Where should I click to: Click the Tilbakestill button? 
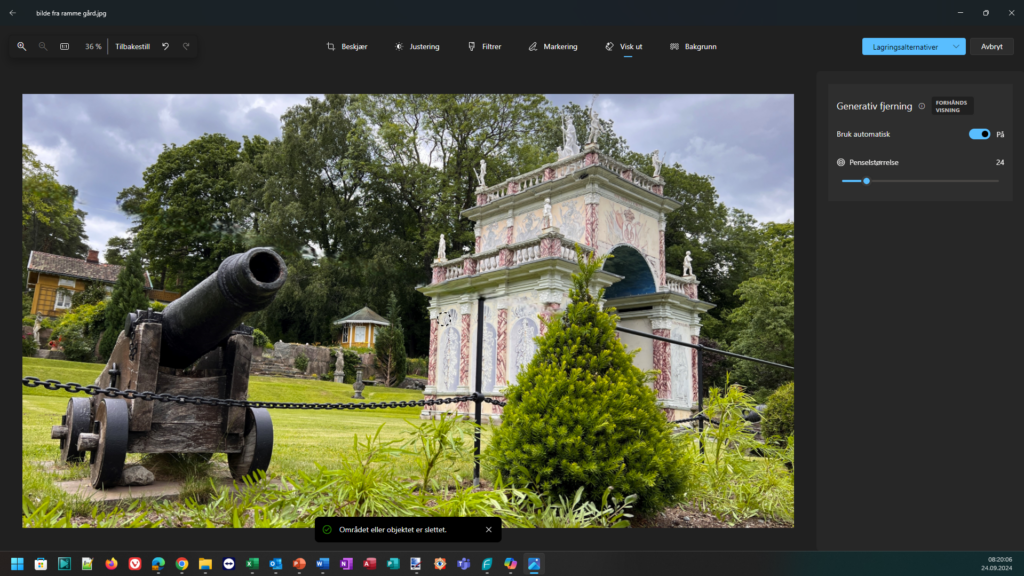tap(132, 46)
